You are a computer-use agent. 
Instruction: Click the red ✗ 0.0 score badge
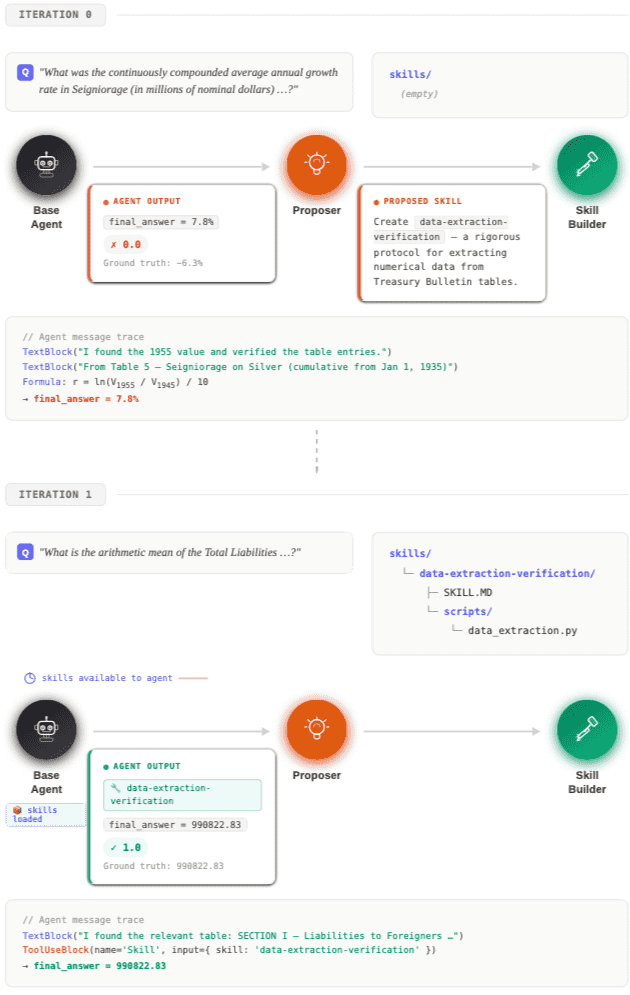click(128, 244)
